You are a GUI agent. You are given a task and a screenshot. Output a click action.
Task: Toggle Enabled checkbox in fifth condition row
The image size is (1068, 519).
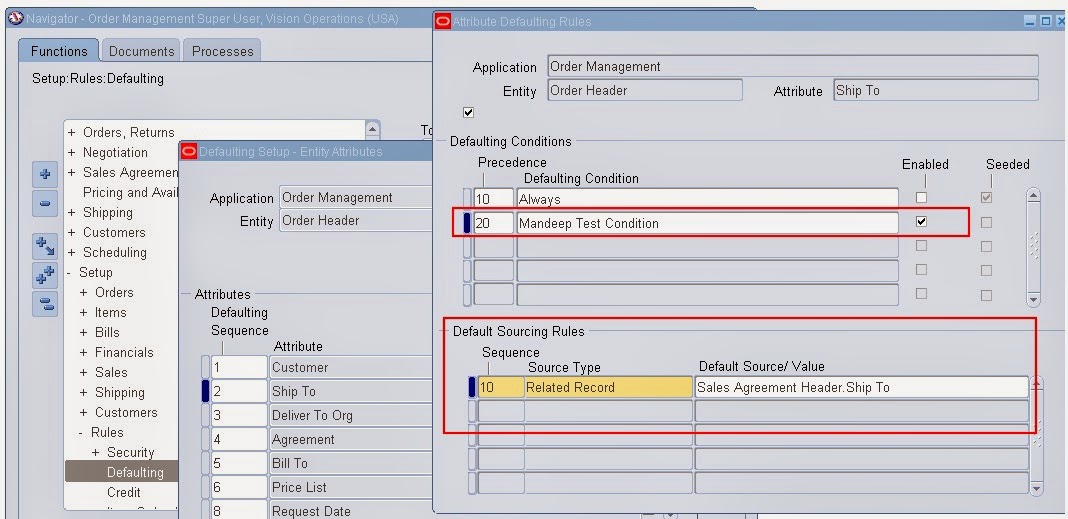tap(922, 294)
